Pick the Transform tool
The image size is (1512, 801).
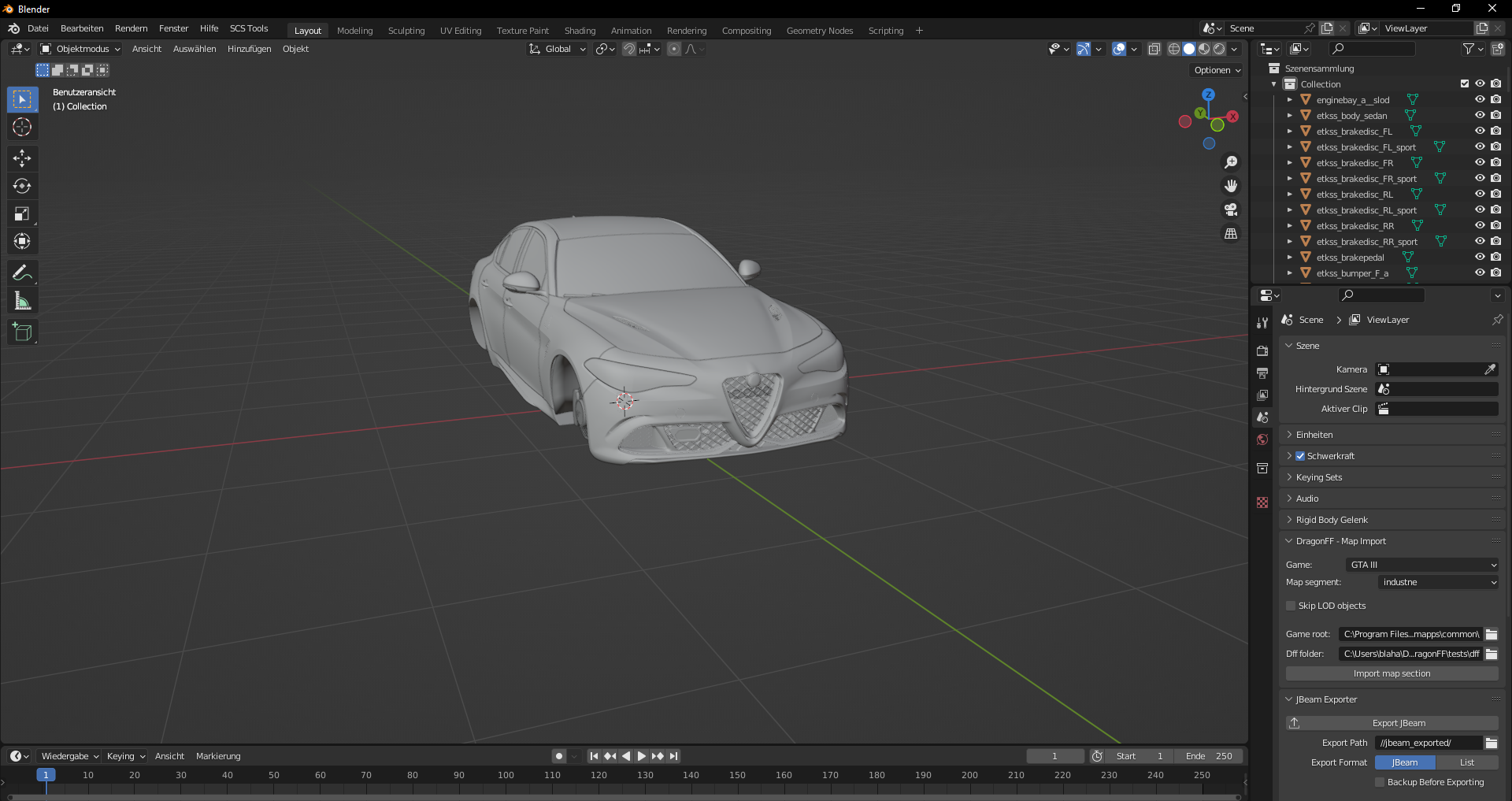click(x=22, y=241)
